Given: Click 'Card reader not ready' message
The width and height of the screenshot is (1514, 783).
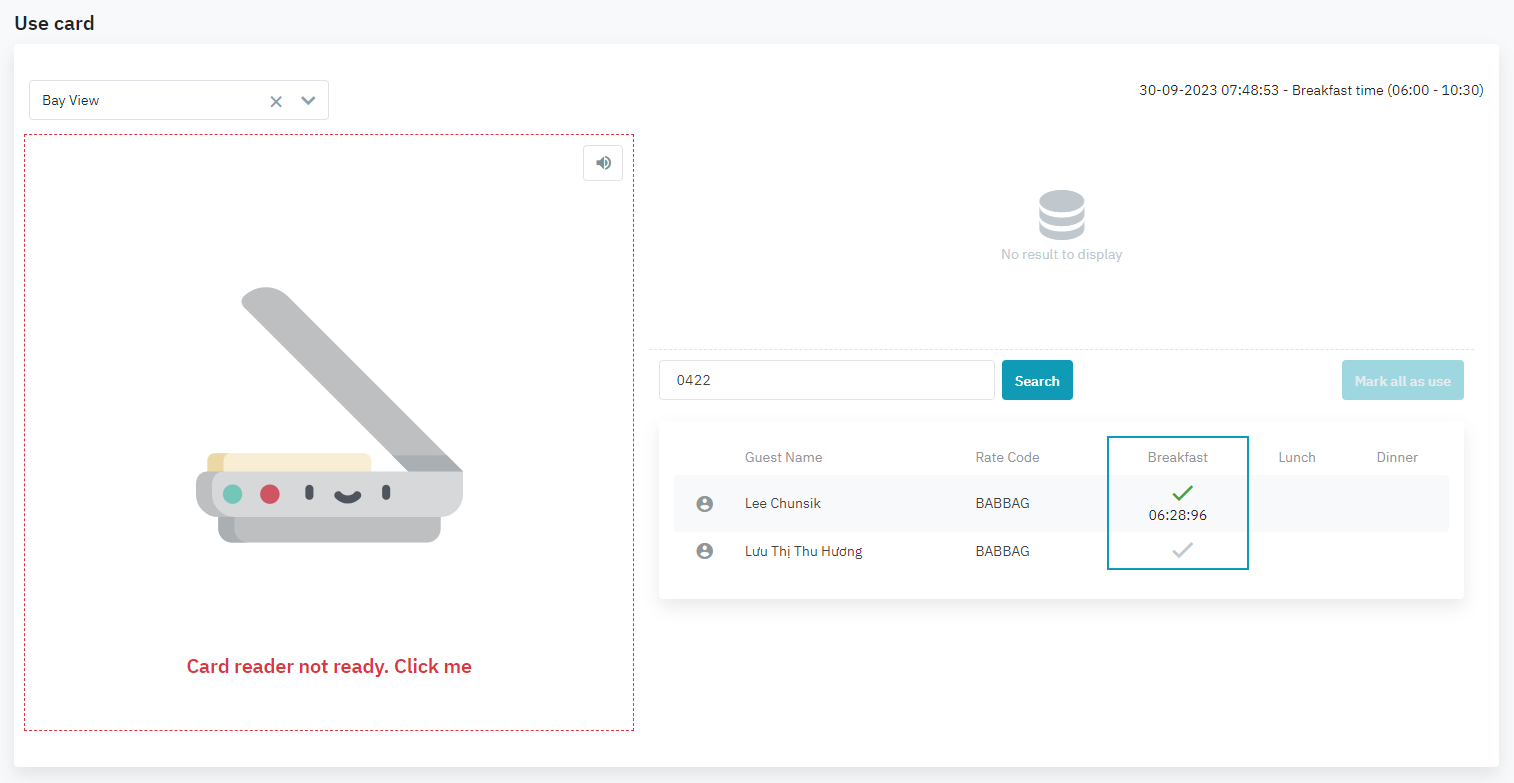Looking at the screenshot, I should tap(329, 666).
